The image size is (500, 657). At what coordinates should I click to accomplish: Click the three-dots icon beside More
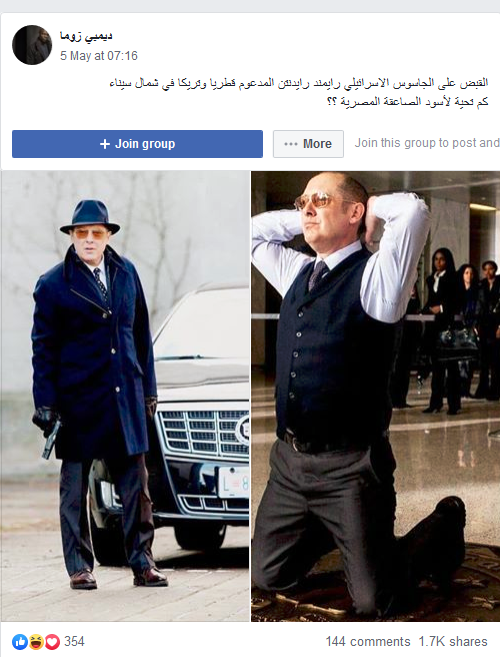[291, 144]
